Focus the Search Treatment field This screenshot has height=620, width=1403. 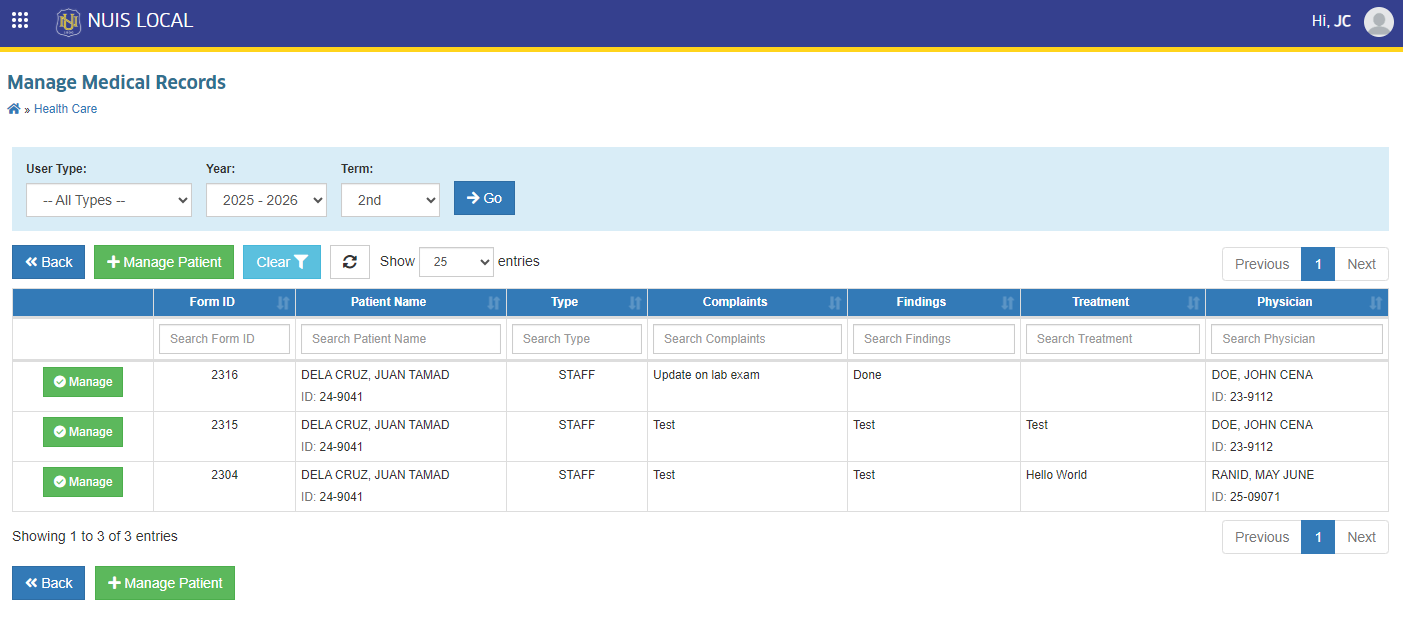[1113, 339]
